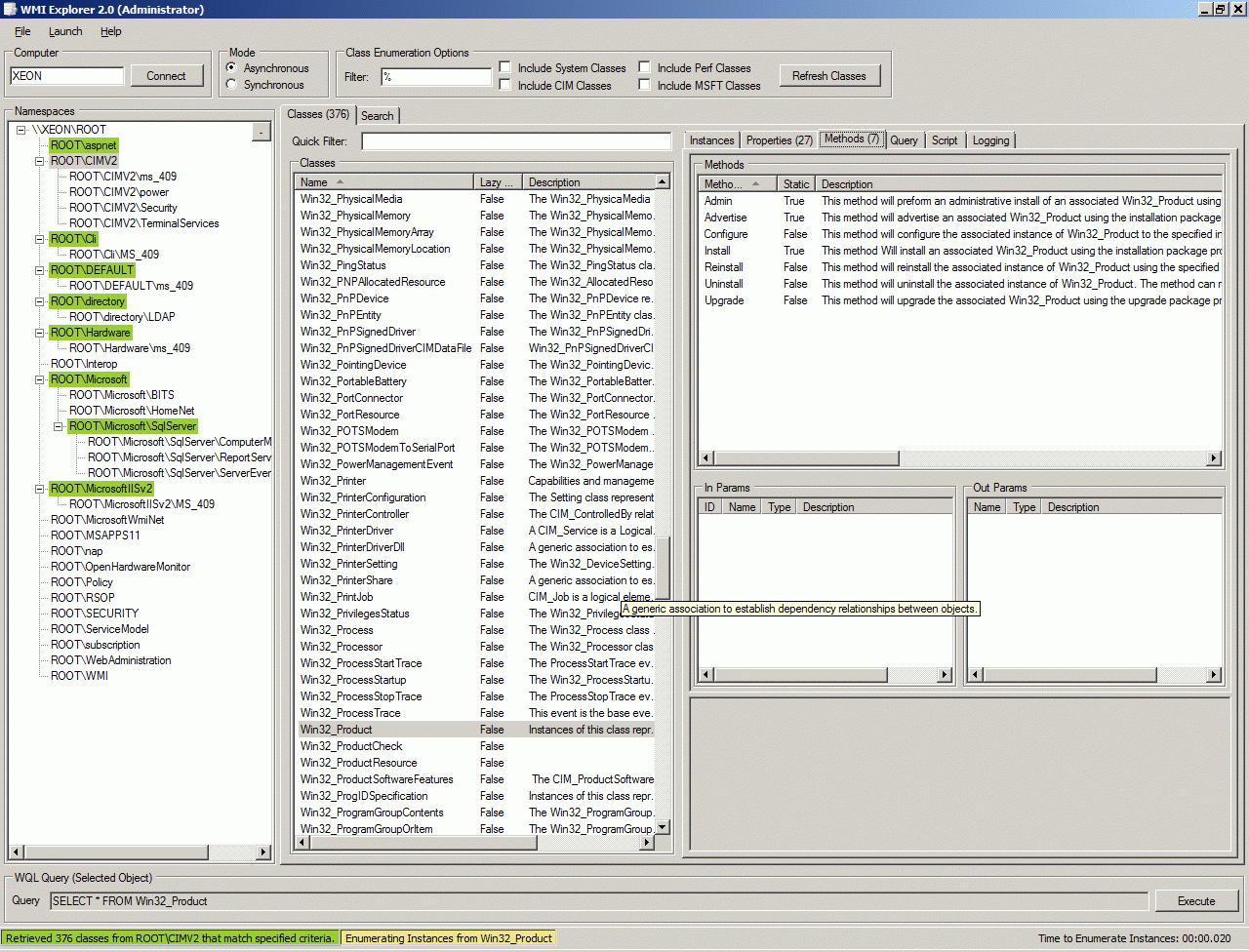Click the WMI Explorer title bar icon
Screen dimensions: 1249x952
coord(10,10)
